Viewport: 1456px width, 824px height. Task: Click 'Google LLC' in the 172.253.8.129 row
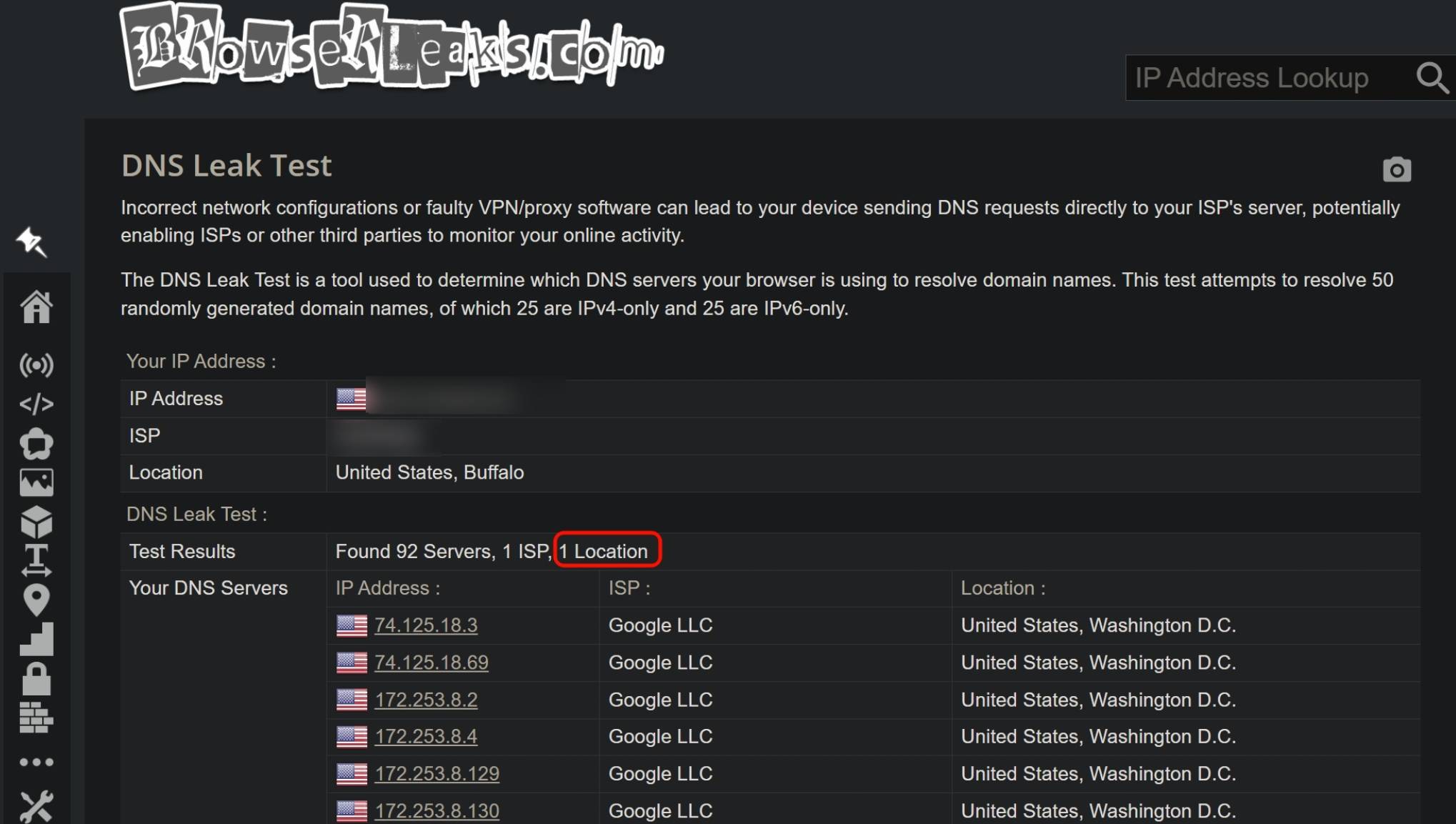(661, 773)
